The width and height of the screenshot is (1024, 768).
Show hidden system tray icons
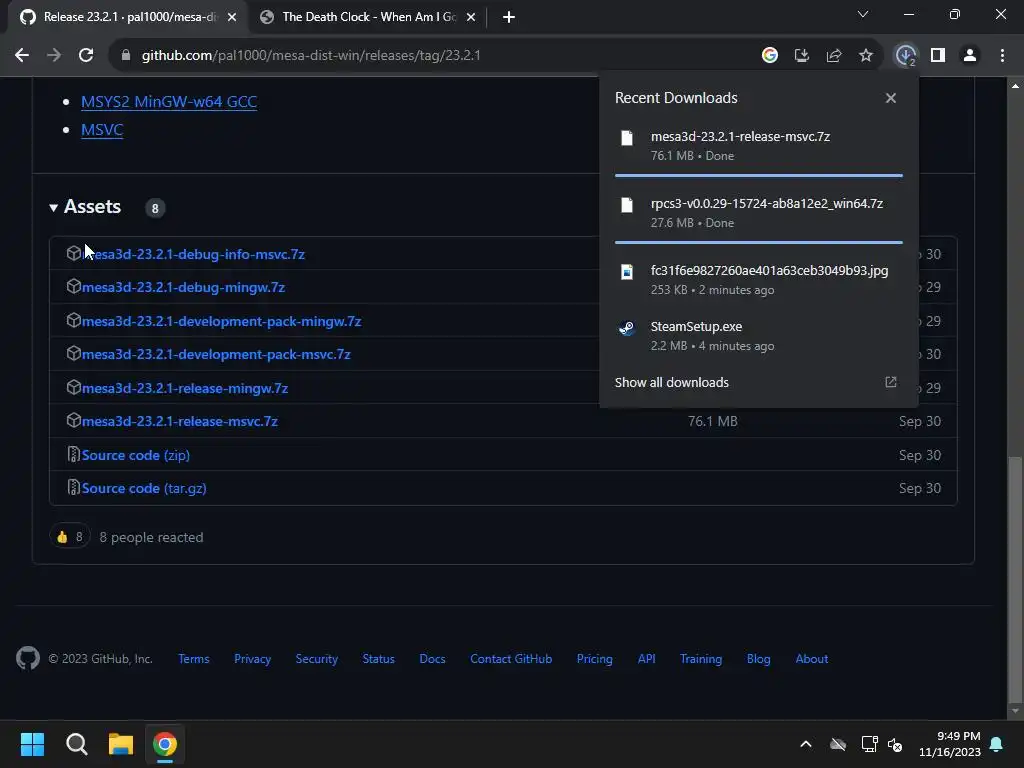pyautogui.click(x=806, y=744)
